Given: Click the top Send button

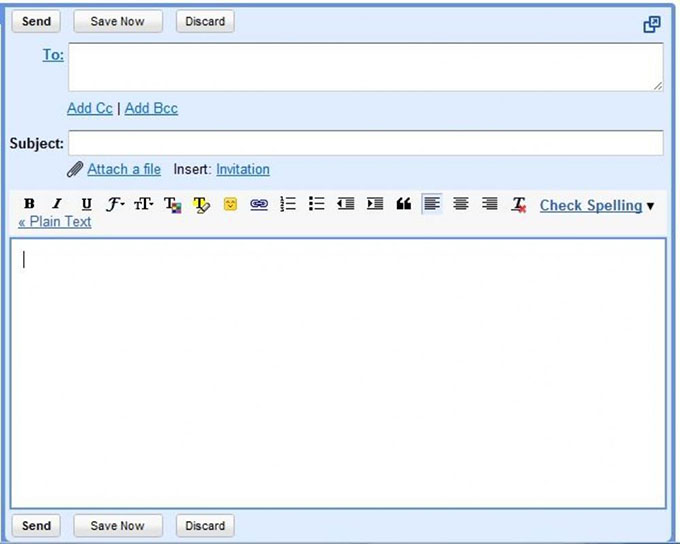Looking at the screenshot, I should [36, 22].
